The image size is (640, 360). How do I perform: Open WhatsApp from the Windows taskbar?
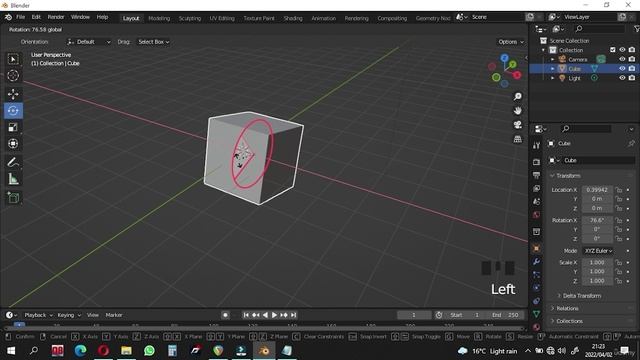tap(149, 351)
